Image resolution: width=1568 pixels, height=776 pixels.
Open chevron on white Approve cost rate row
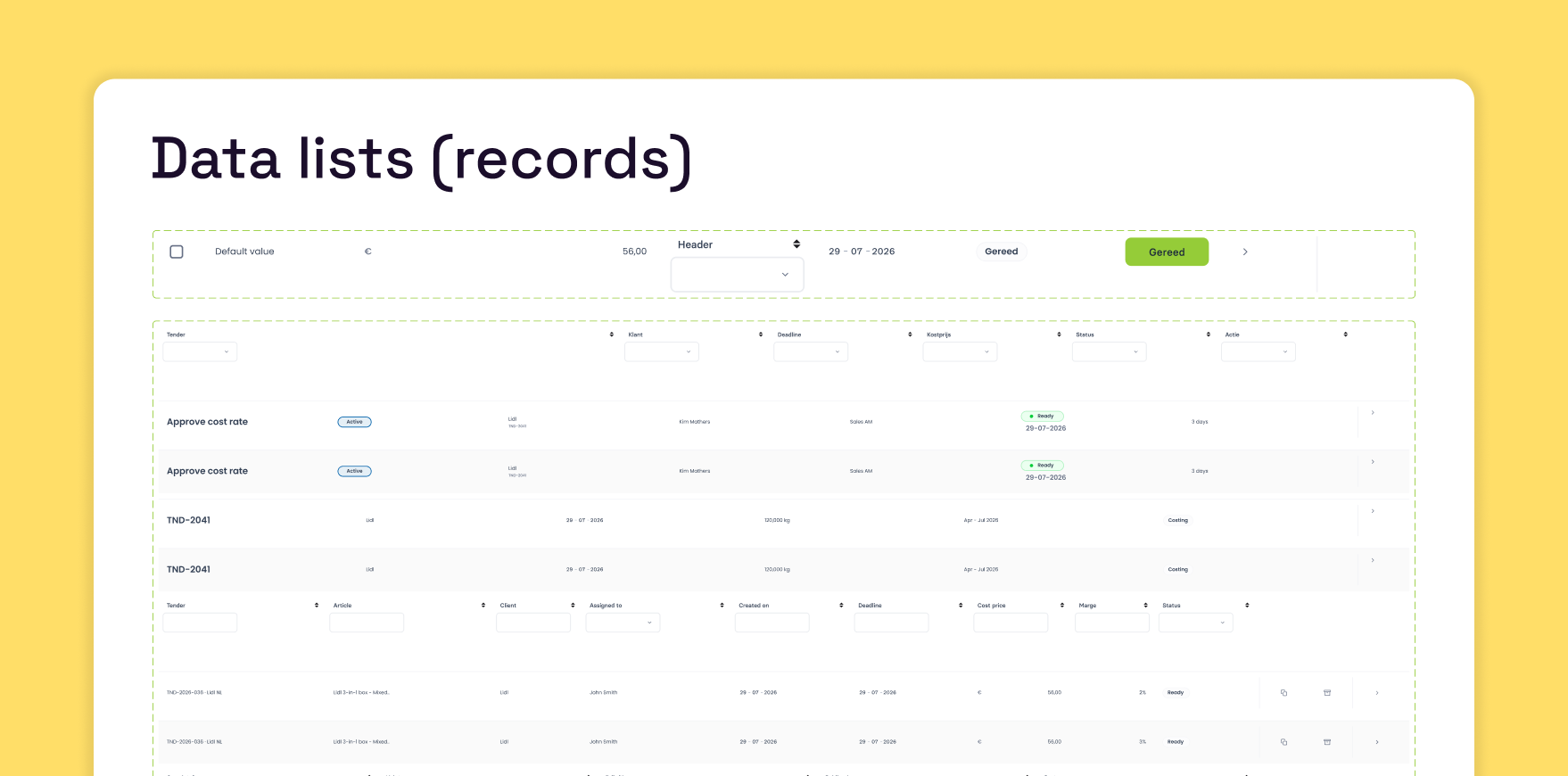[1373, 412]
